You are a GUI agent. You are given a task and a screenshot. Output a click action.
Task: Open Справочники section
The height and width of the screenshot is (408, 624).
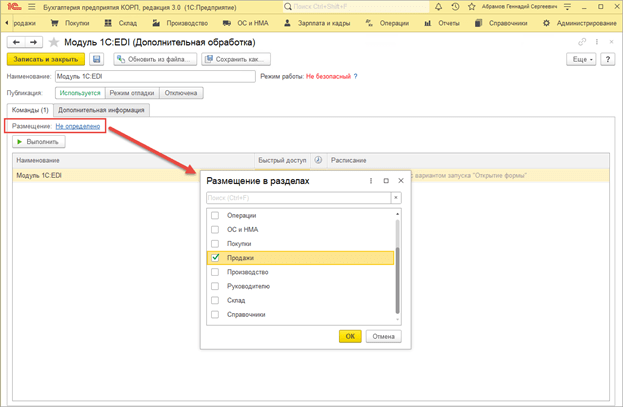(501, 23)
